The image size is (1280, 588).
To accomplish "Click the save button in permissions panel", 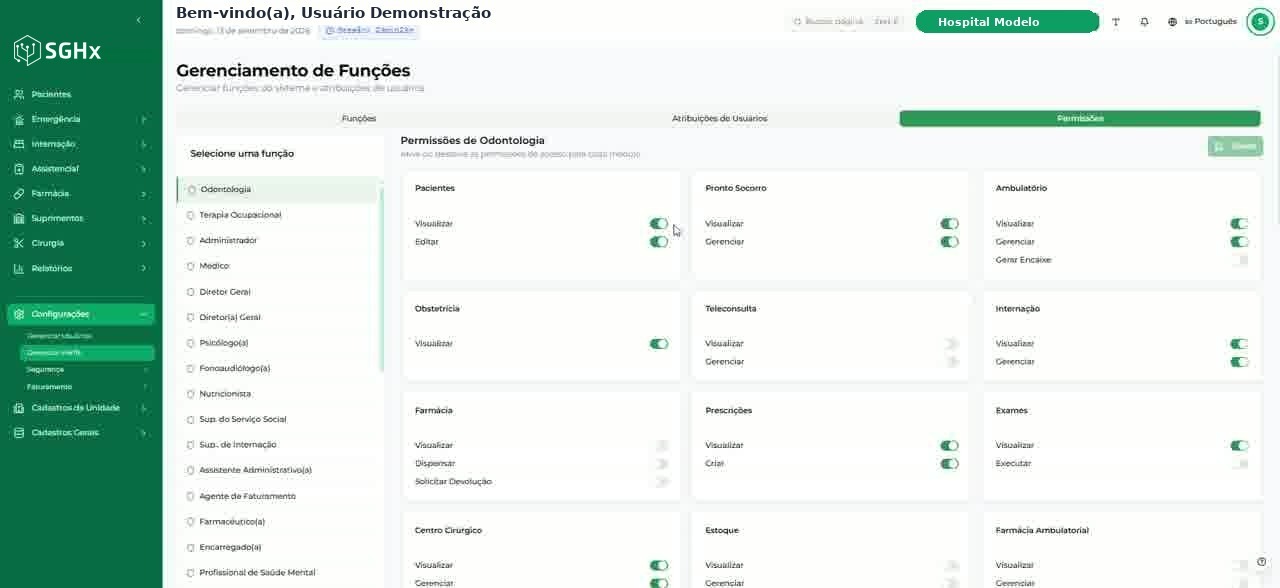I will tap(1235, 146).
